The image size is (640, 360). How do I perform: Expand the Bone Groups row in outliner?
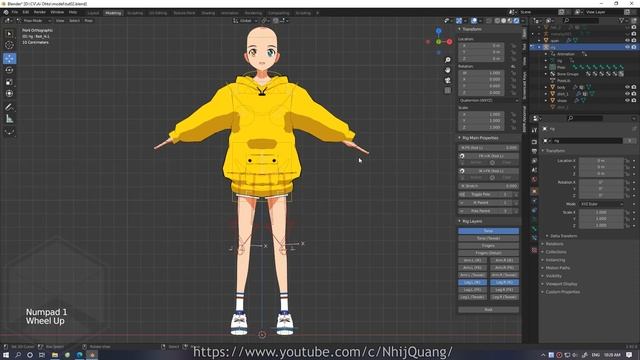click(x=546, y=74)
